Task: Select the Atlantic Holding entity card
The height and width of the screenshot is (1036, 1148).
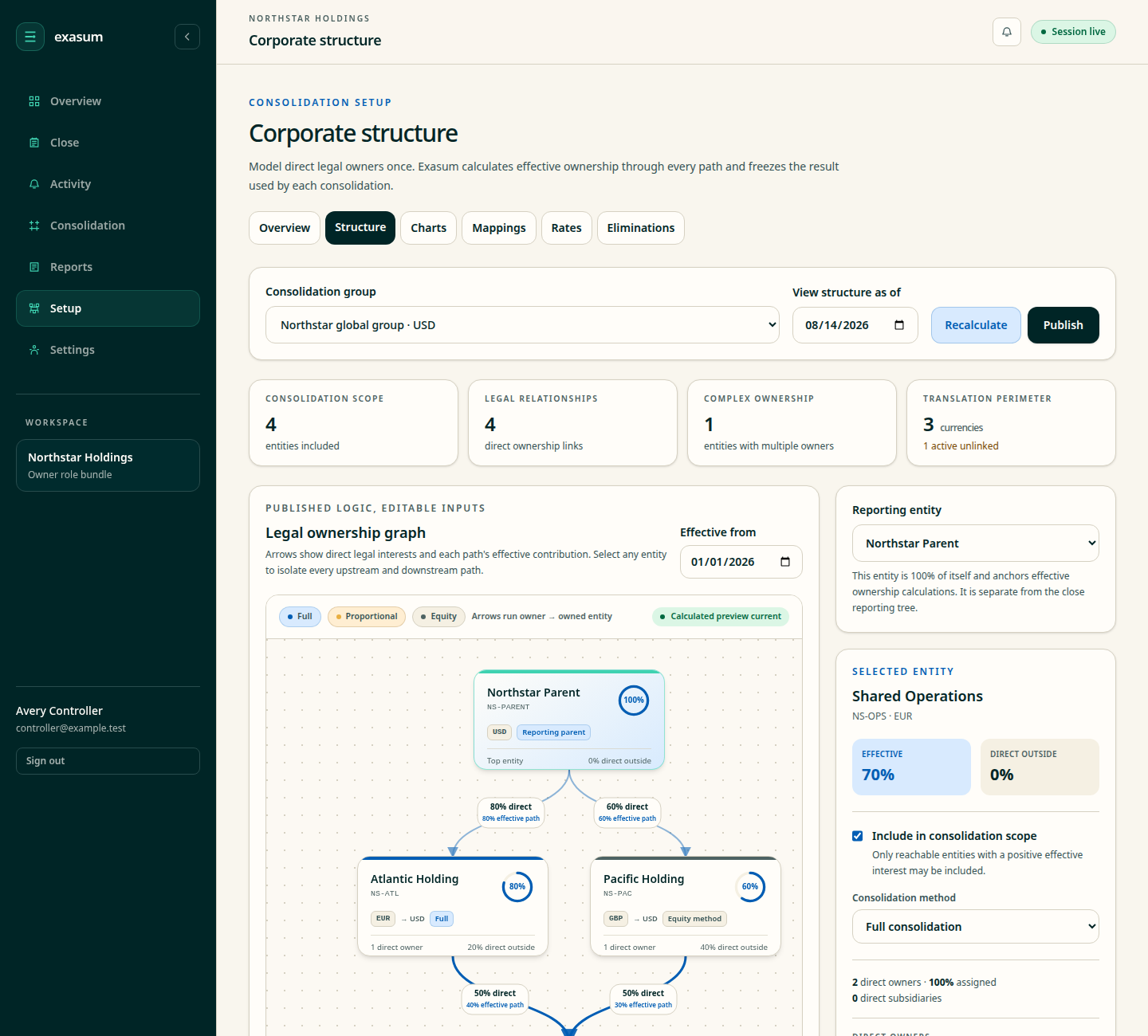Action: [453, 906]
